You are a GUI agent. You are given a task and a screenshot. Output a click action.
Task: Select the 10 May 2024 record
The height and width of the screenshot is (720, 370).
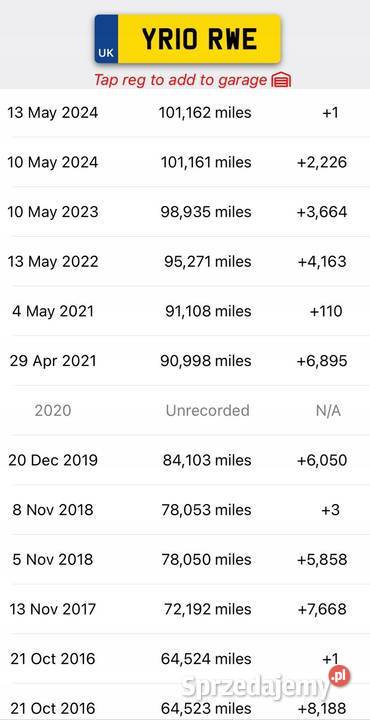pyautogui.click(x=185, y=162)
